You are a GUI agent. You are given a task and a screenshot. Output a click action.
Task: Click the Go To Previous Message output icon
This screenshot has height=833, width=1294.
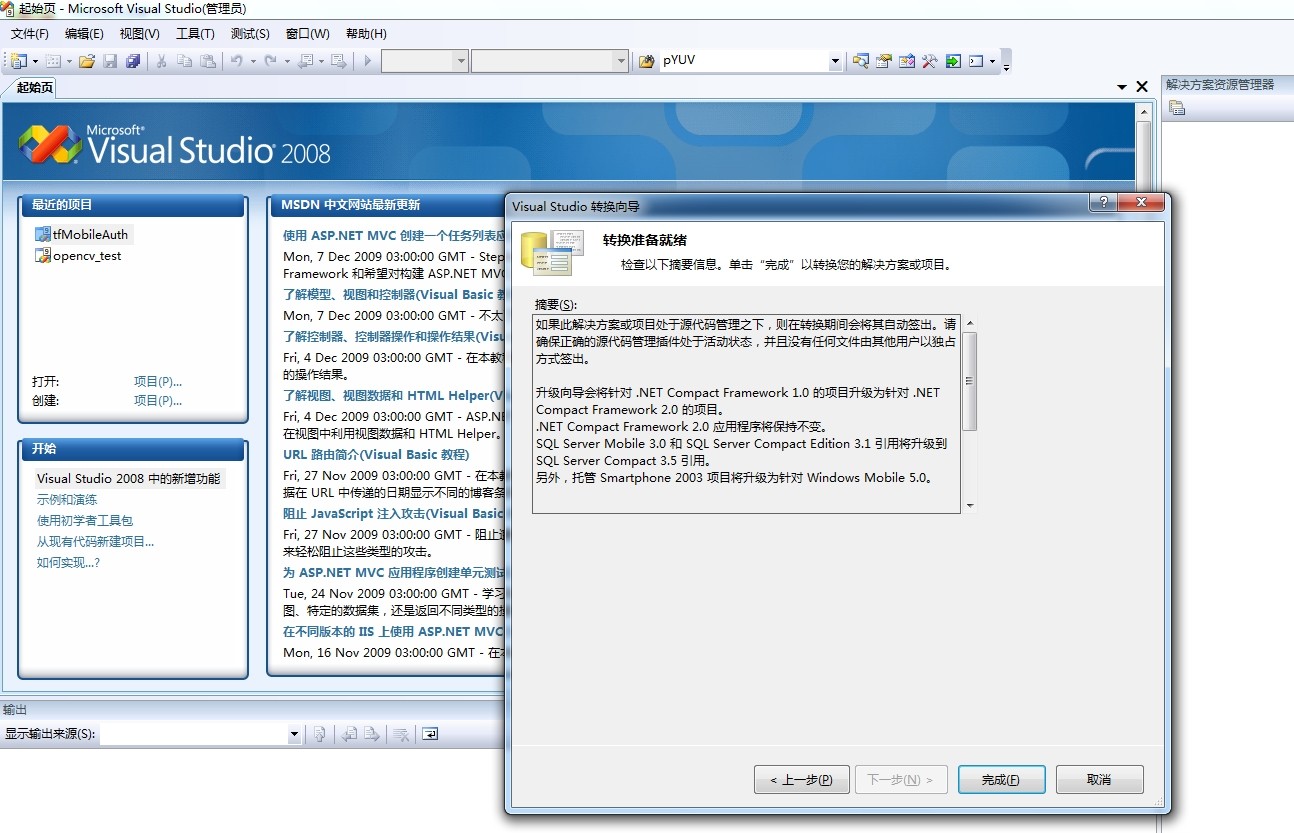point(348,734)
